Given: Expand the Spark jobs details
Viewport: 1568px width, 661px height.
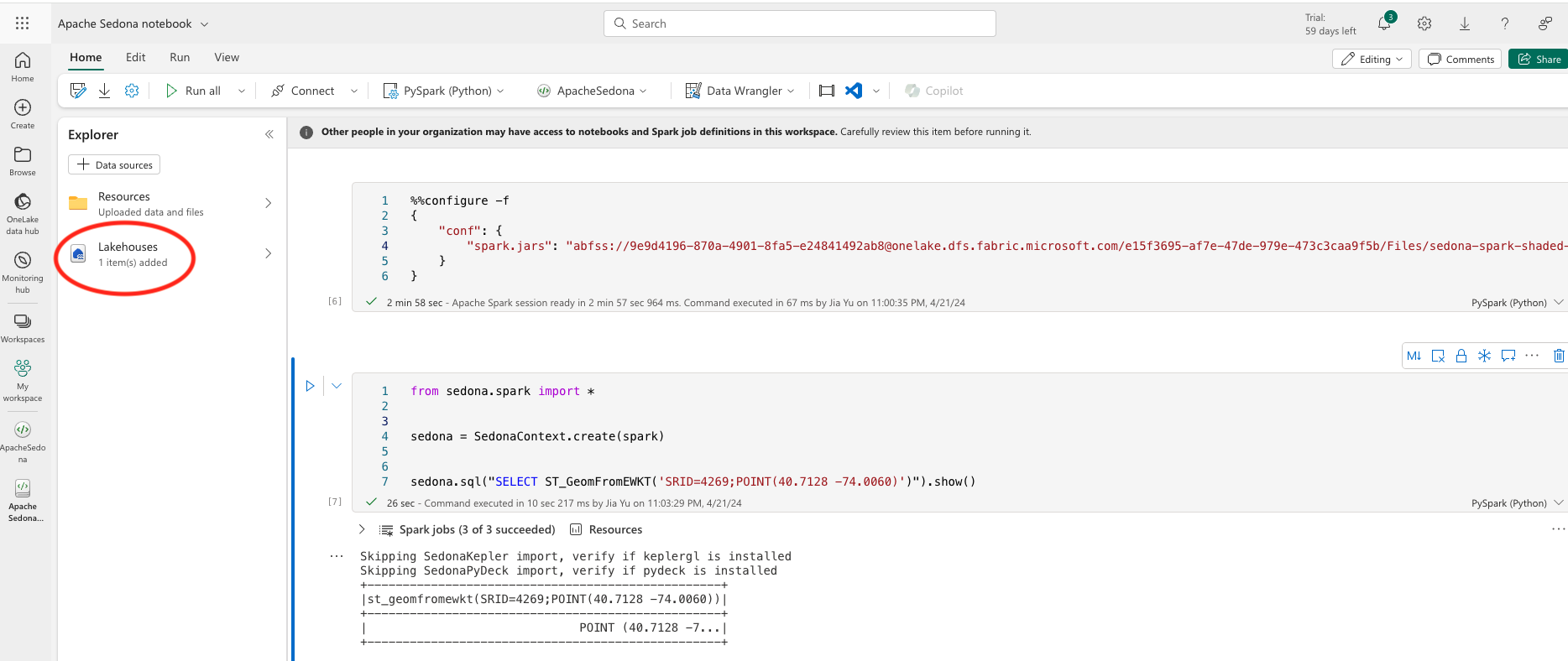Looking at the screenshot, I should point(362,529).
